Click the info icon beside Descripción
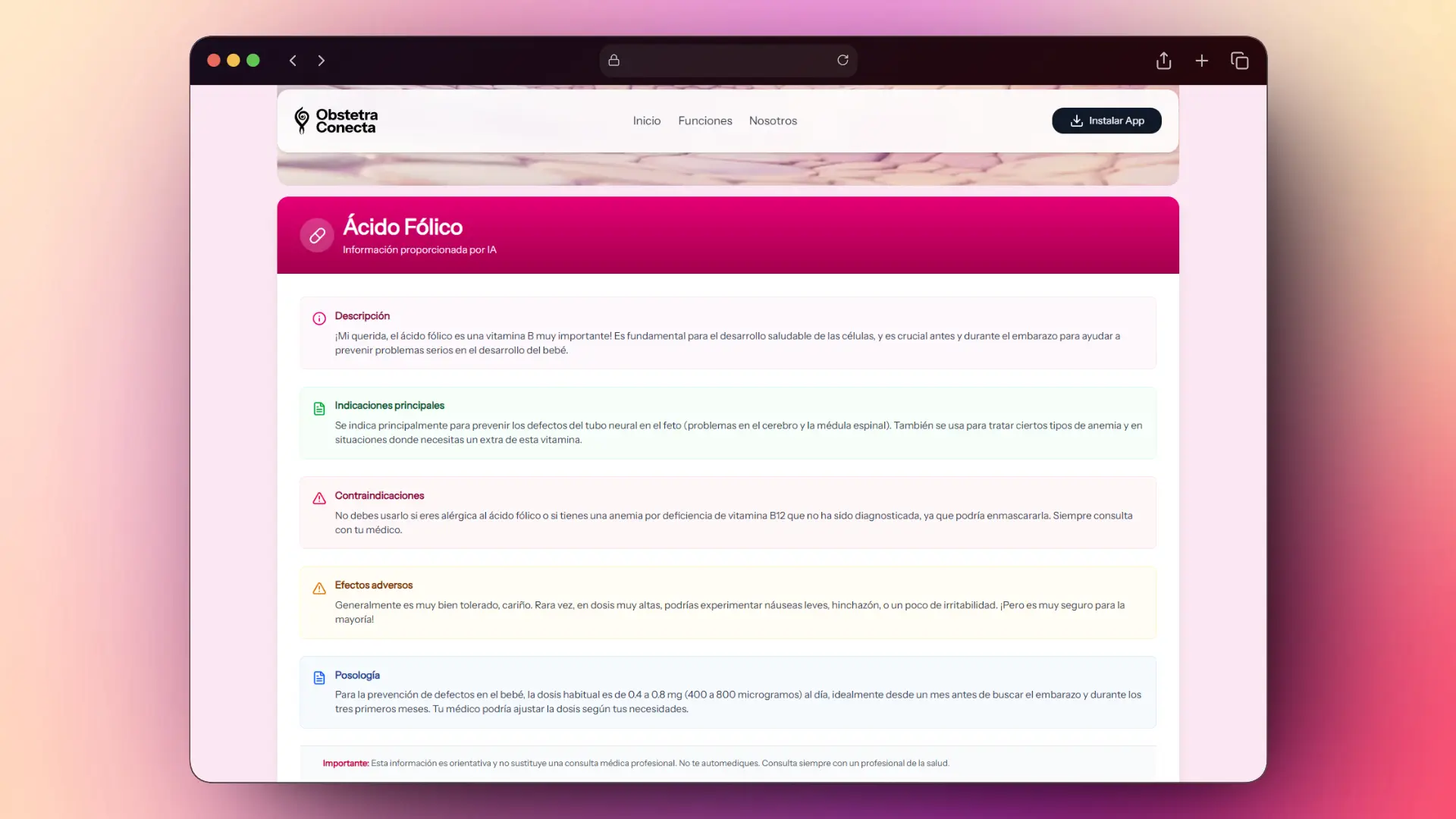Viewport: 1456px width, 819px height. click(319, 318)
